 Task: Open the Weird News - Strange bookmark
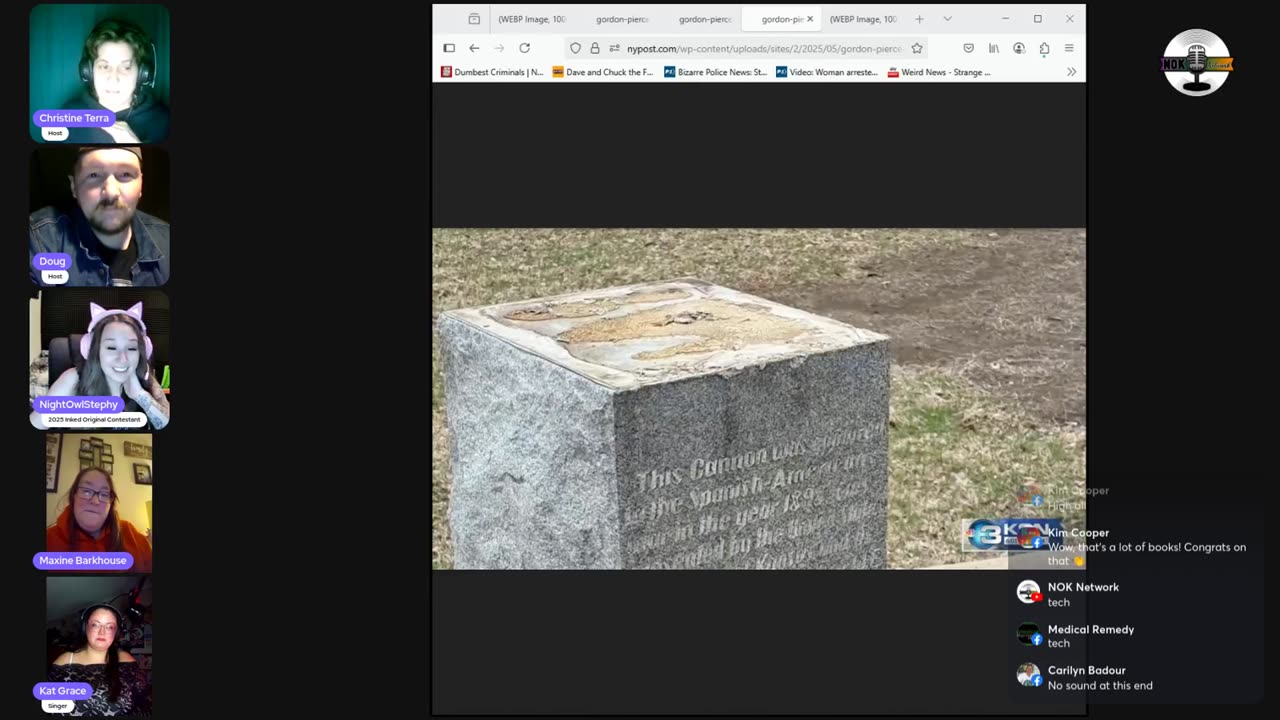939,72
